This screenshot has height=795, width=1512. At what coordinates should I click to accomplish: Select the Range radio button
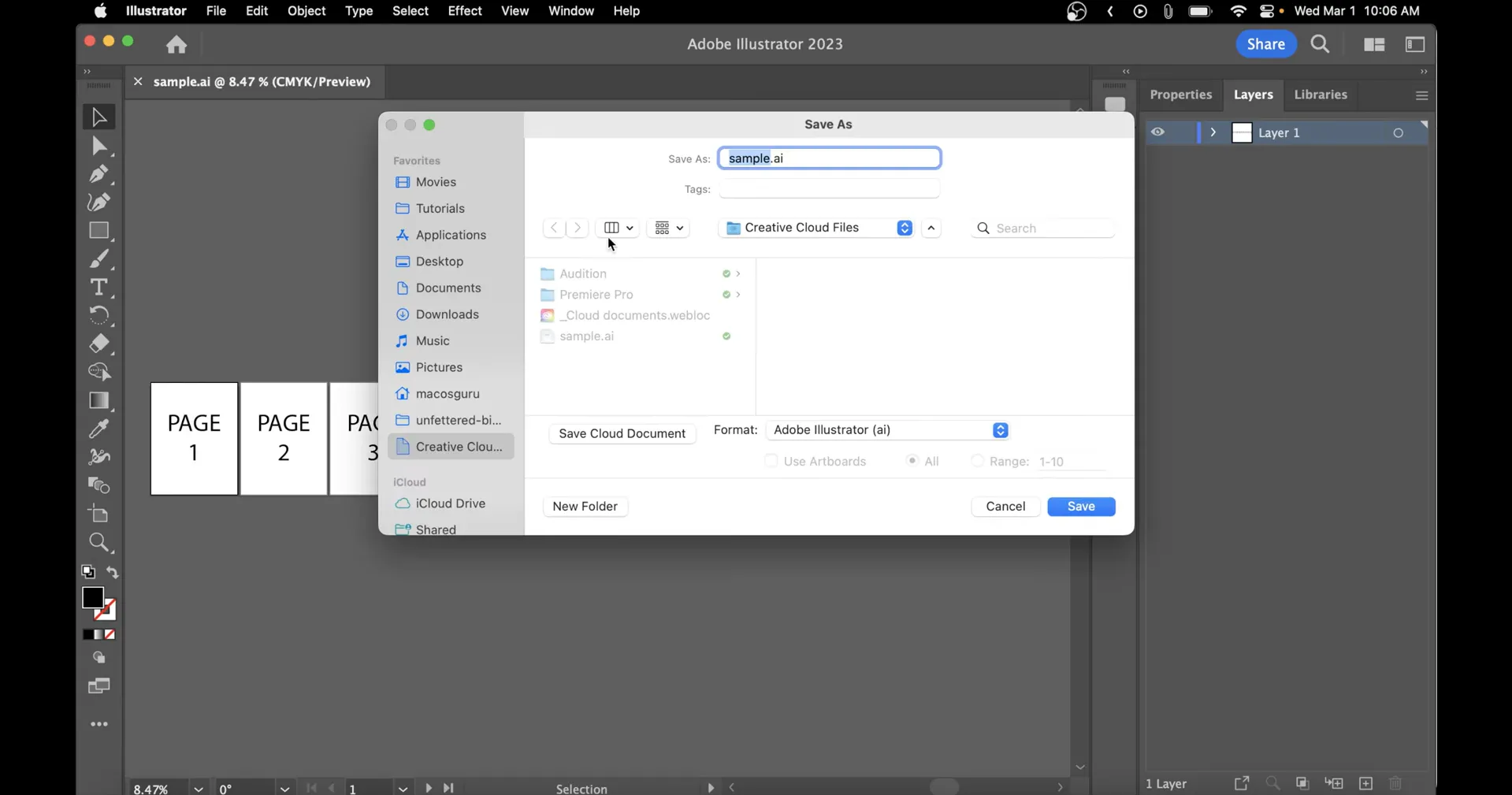coord(975,461)
